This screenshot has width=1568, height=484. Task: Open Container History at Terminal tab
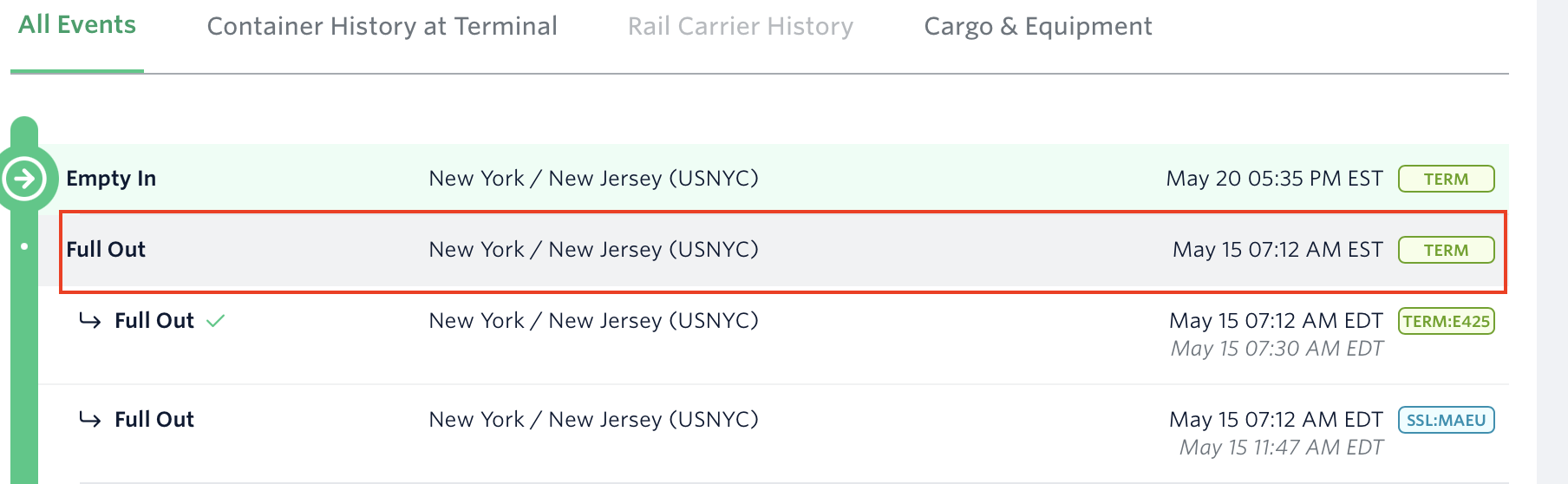coord(382,27)
